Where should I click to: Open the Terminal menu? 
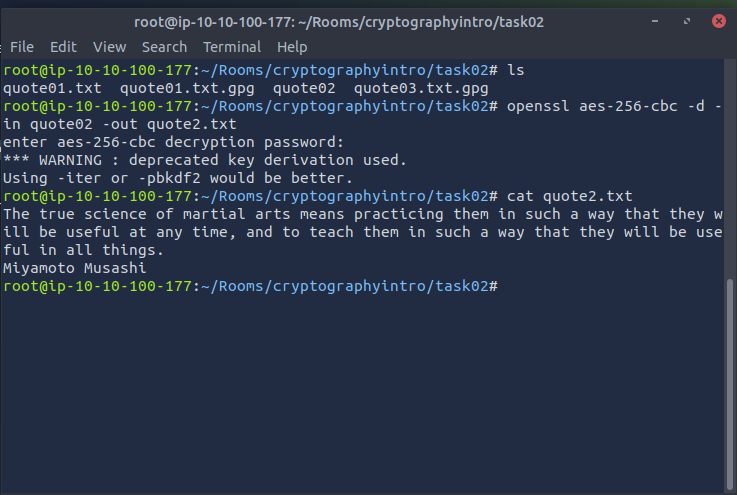click(232, 47)
